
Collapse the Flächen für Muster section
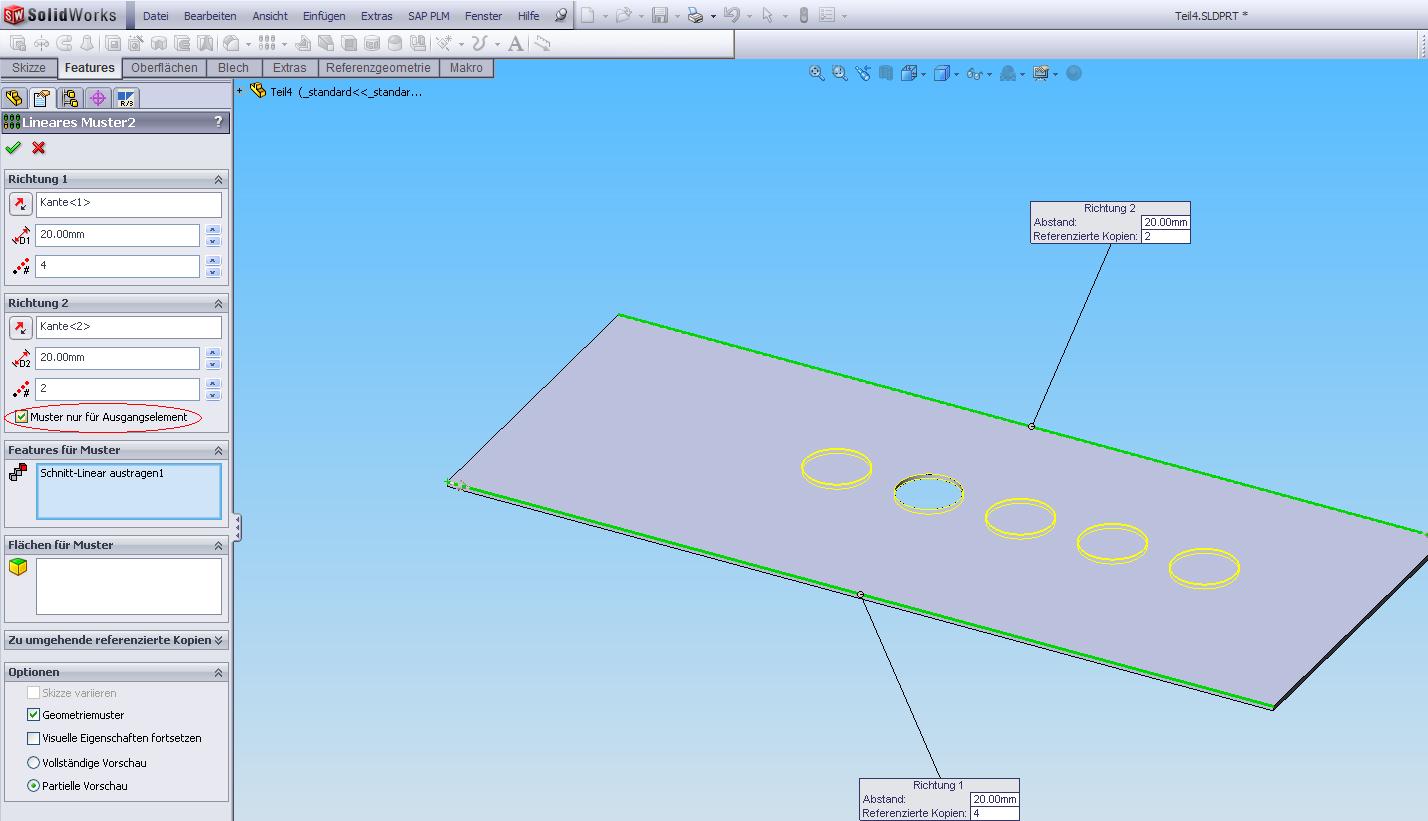[218, 545]
